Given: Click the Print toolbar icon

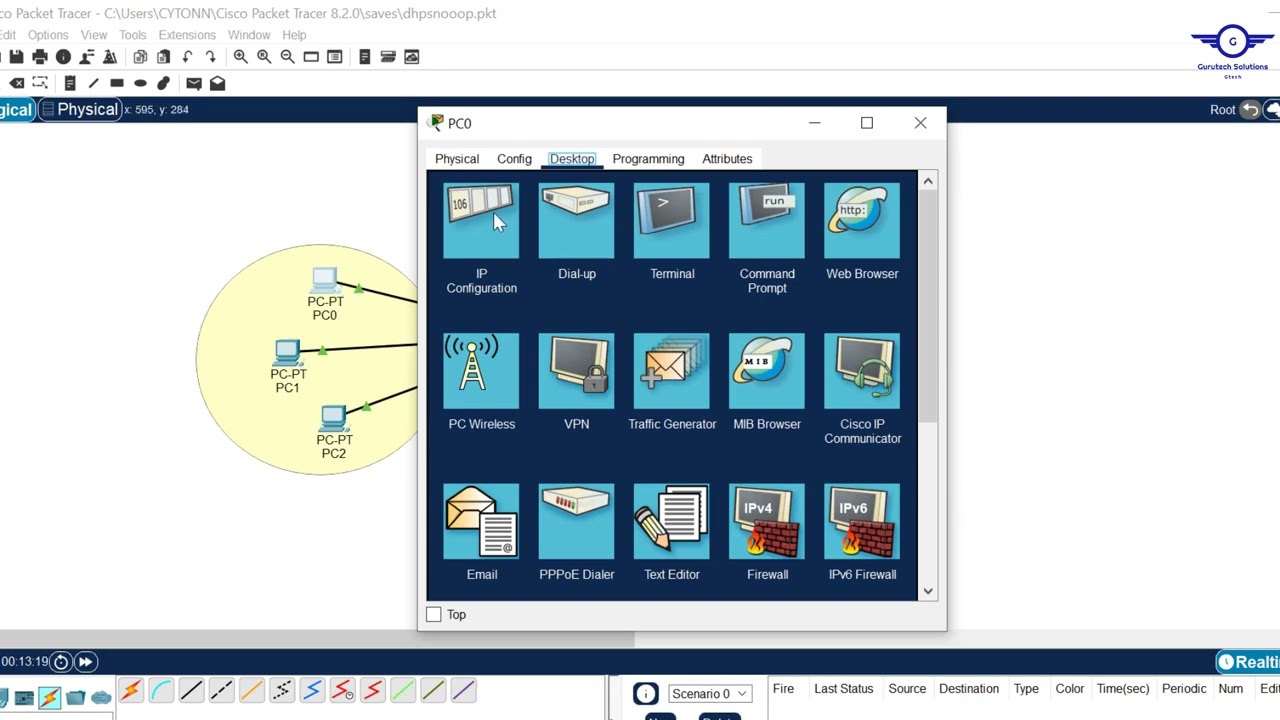Looking at the screenshot, I should pyautogui.click(x=40, y=57).
